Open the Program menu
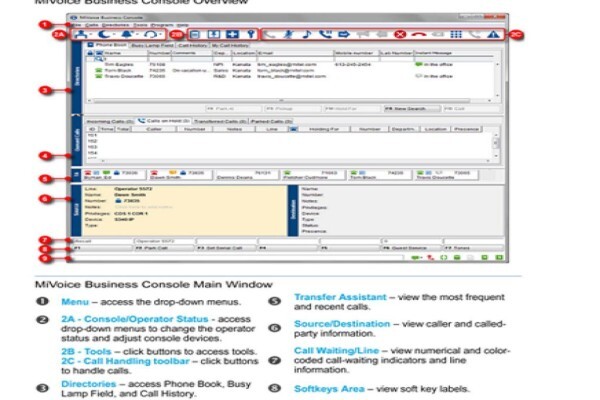Viewport: 600px width, 400px height. point(162,25)
